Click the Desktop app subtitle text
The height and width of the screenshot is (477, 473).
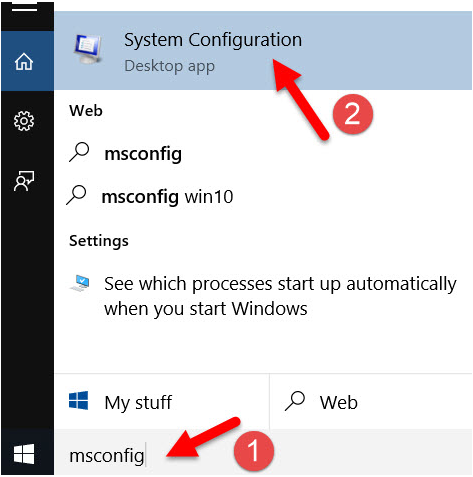(169, 66)
